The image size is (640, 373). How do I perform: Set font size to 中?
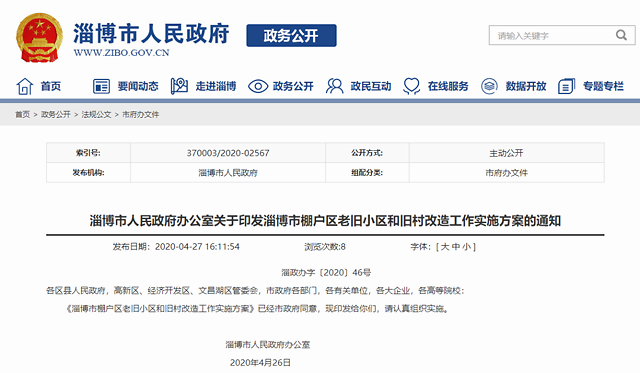point(456,246)
